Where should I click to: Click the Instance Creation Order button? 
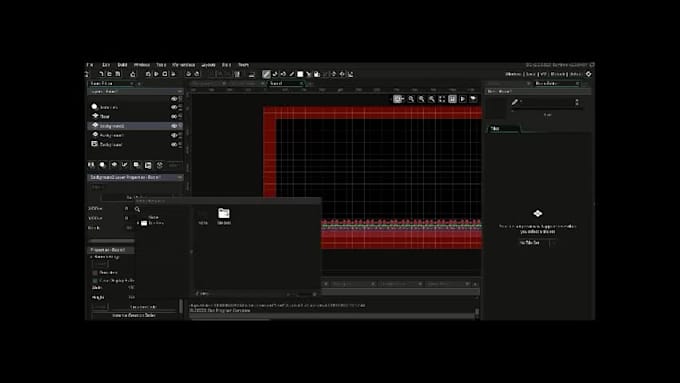click(134, 315)
